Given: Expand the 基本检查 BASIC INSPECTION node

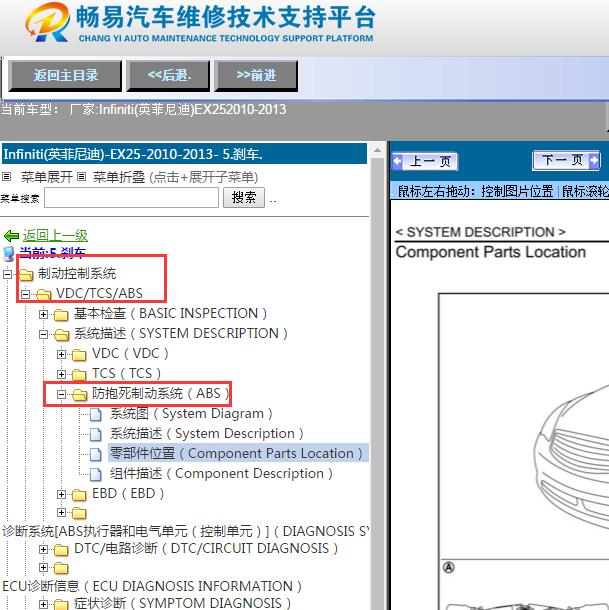Looking at the screenshot, I should 44,314.
